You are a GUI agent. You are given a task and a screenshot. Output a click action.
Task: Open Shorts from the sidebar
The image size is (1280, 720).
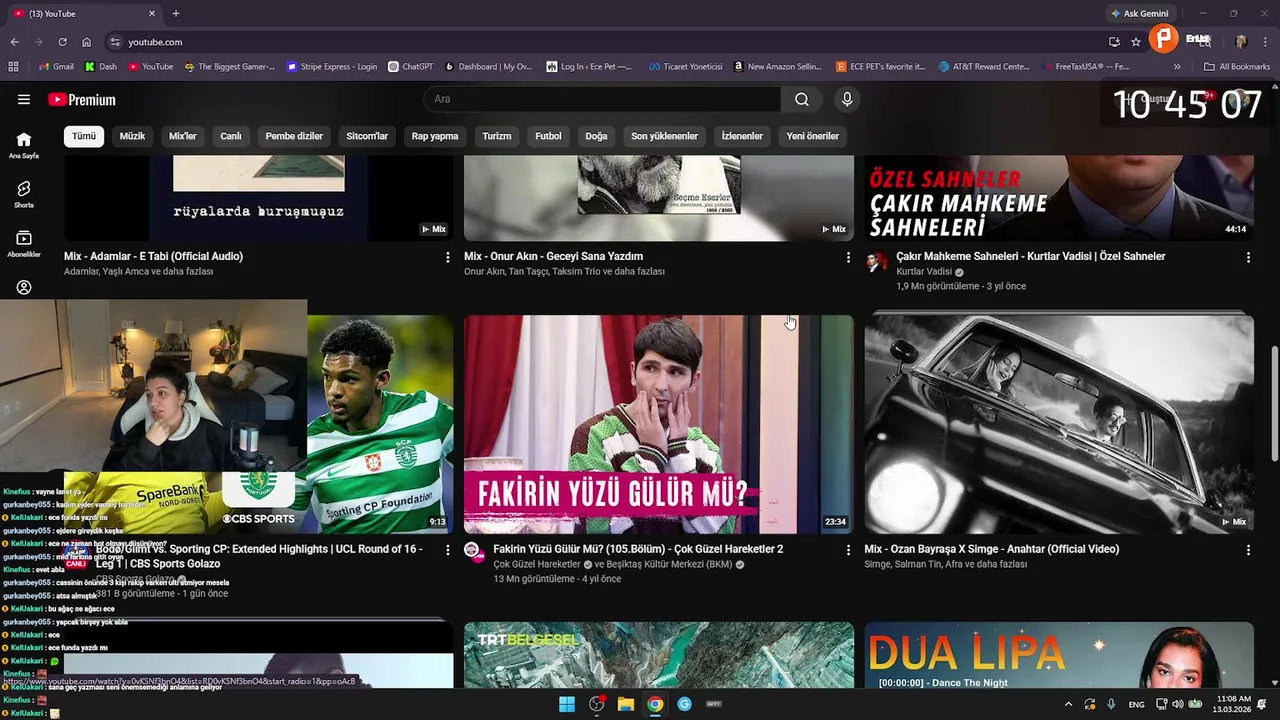24,194
